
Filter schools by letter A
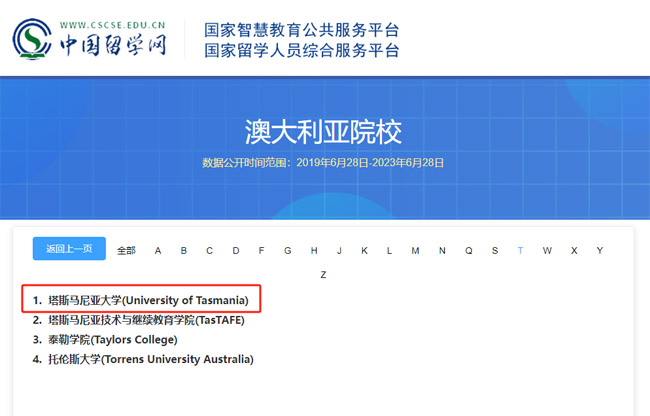pyautogui.click(x=158, y=251)
